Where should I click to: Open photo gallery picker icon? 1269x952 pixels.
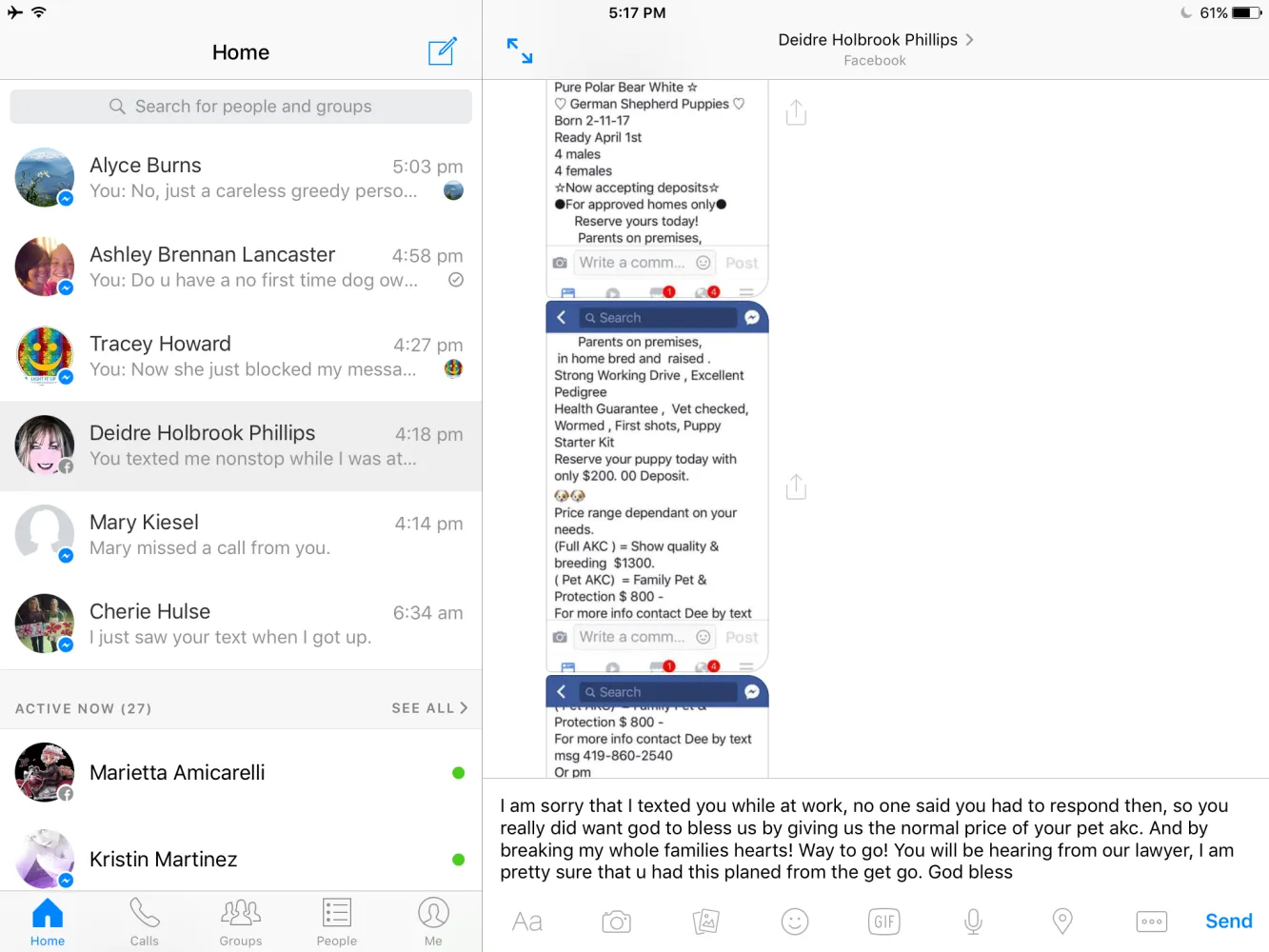click(705, 922)
